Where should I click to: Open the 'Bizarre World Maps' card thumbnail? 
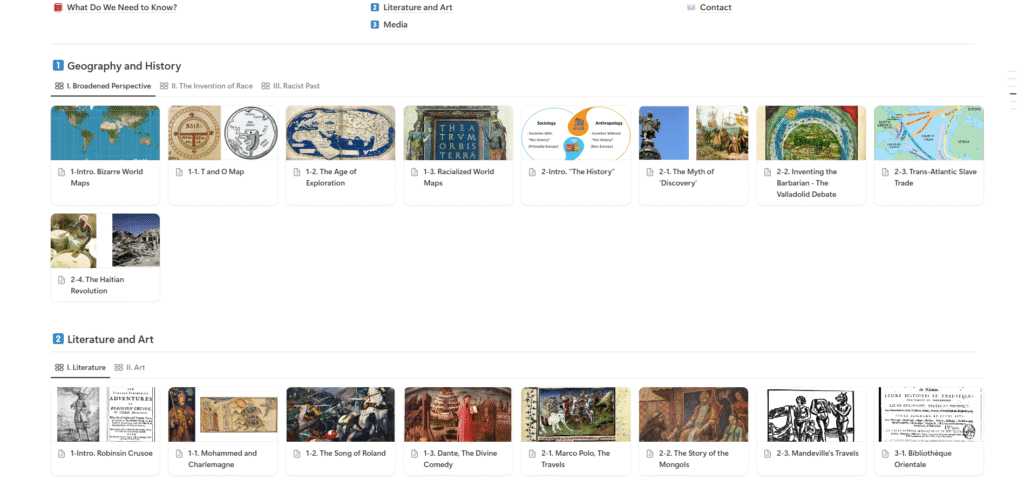click(x=105, y=133)
